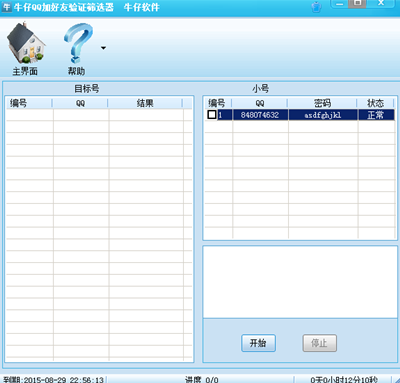Sort 目标号 list by 编号 column header
The width and height of the screenshot is (400, 383).
pos(29,103)
